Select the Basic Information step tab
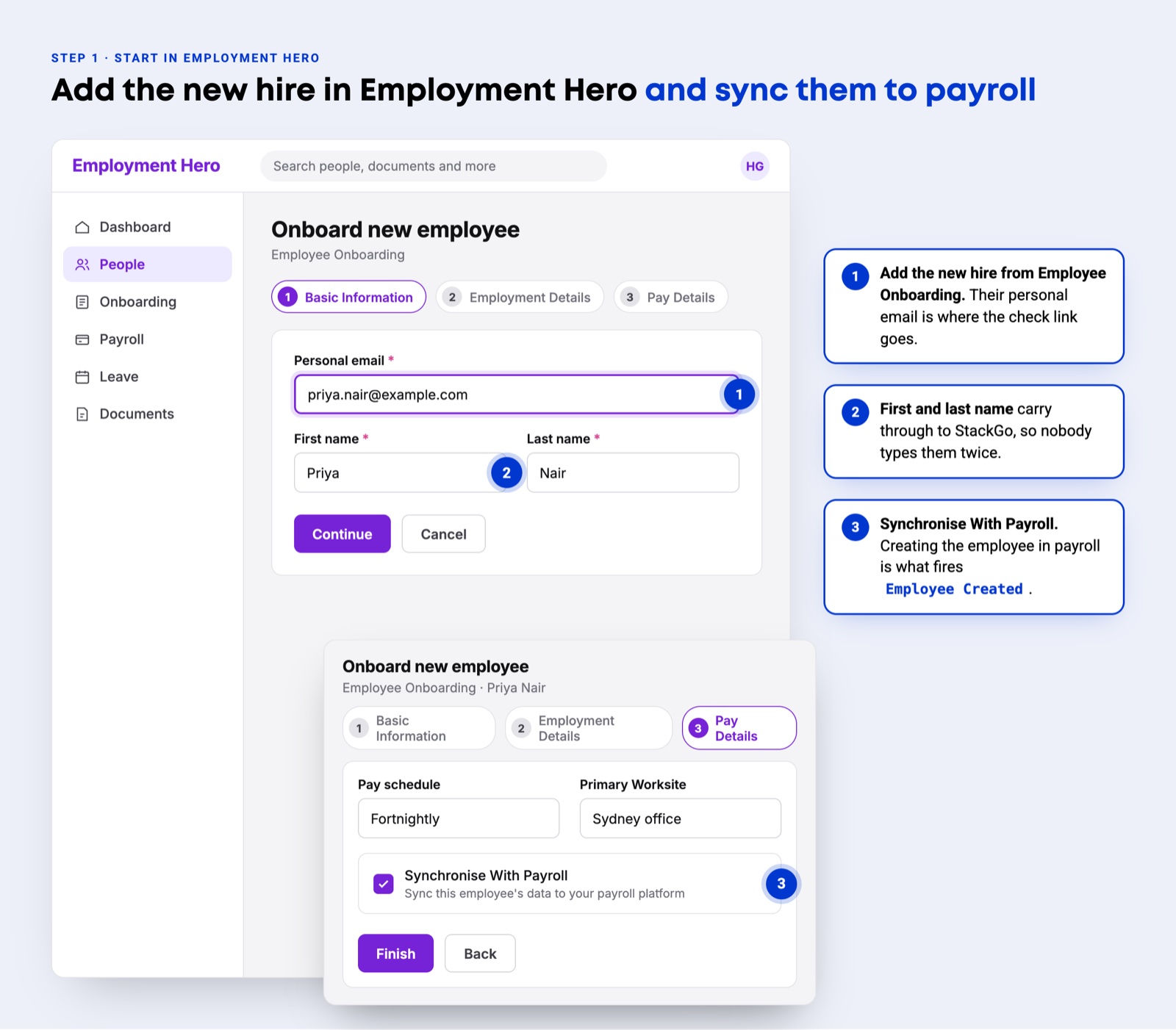The height and width of the screenshot is (1030, 1176). 348,297
